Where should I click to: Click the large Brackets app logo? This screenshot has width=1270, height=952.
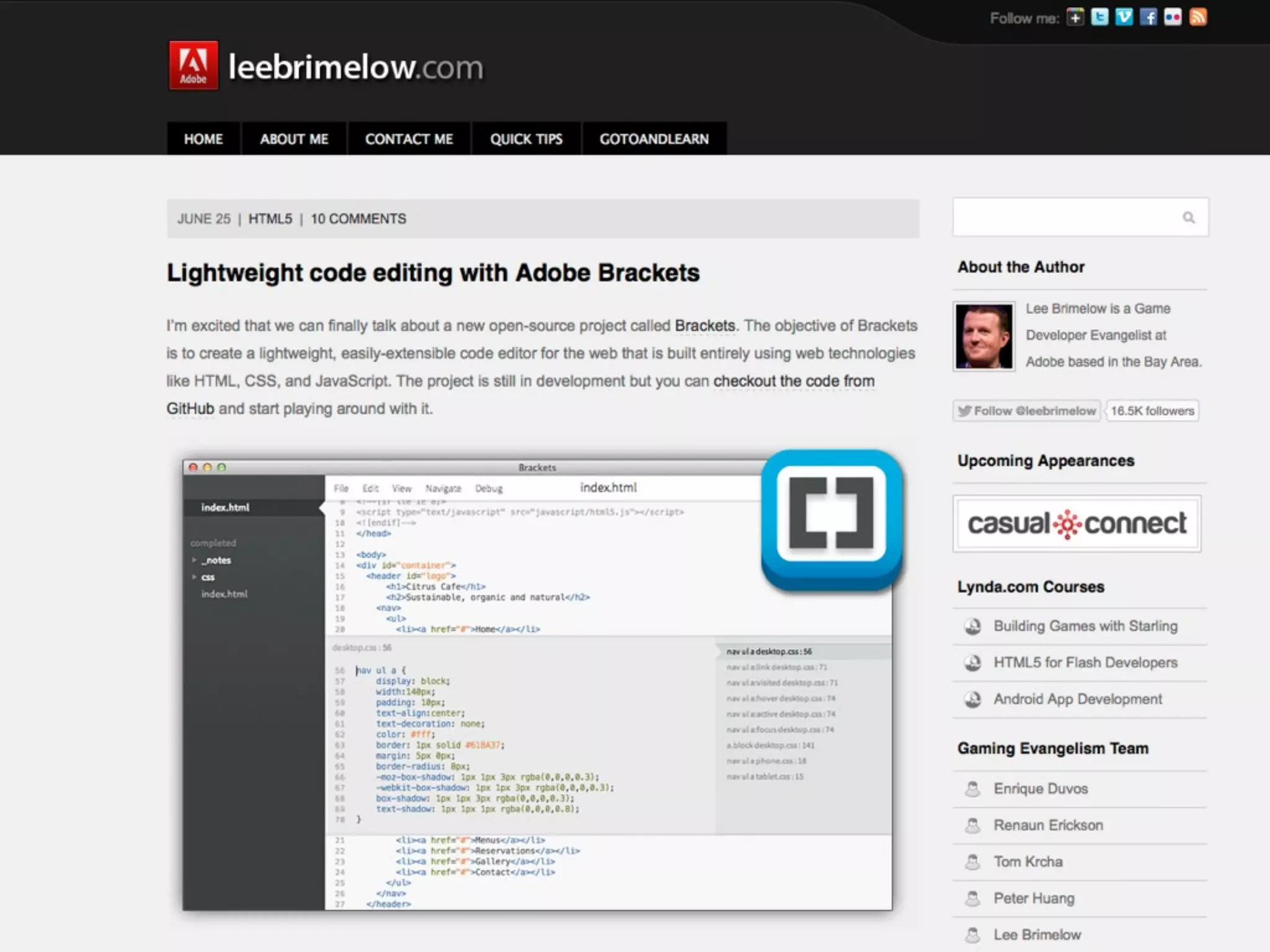click(x=831, y=519)
